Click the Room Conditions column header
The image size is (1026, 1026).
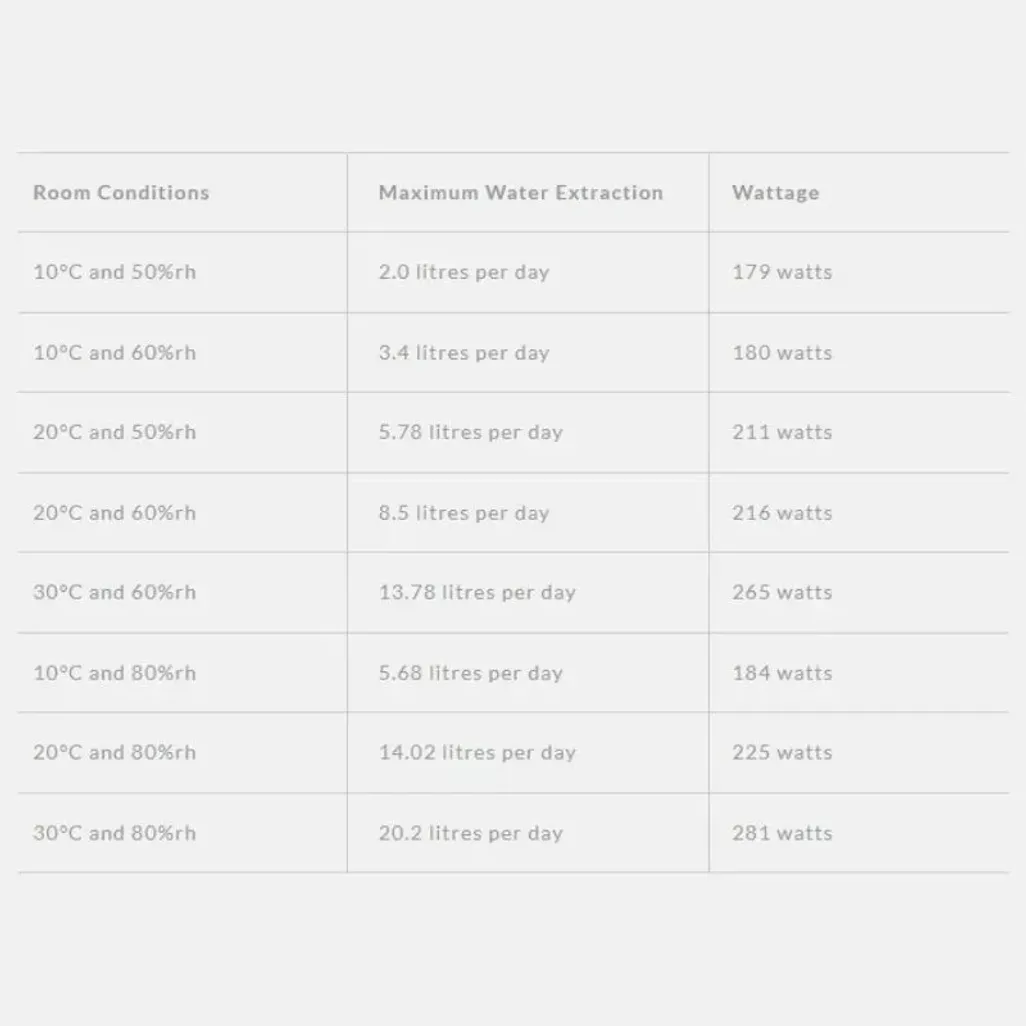click(121, 193)
